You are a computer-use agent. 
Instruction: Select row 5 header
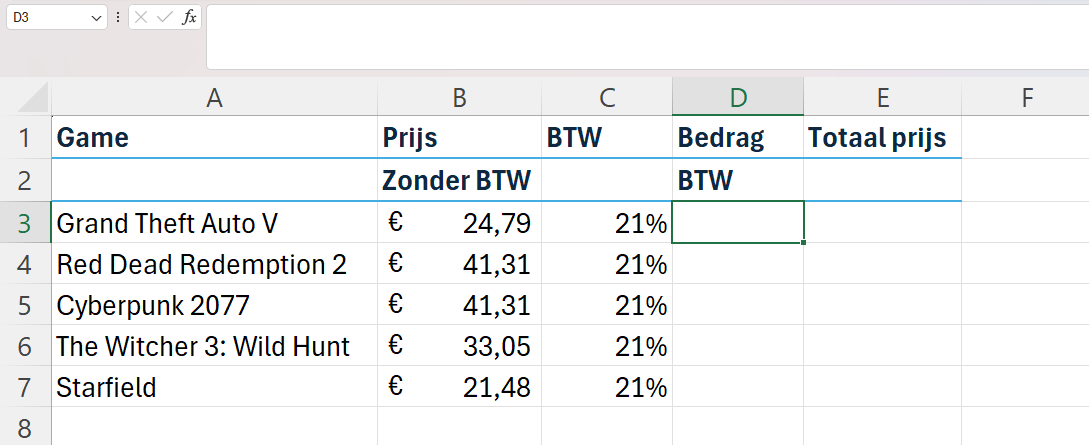25,305
